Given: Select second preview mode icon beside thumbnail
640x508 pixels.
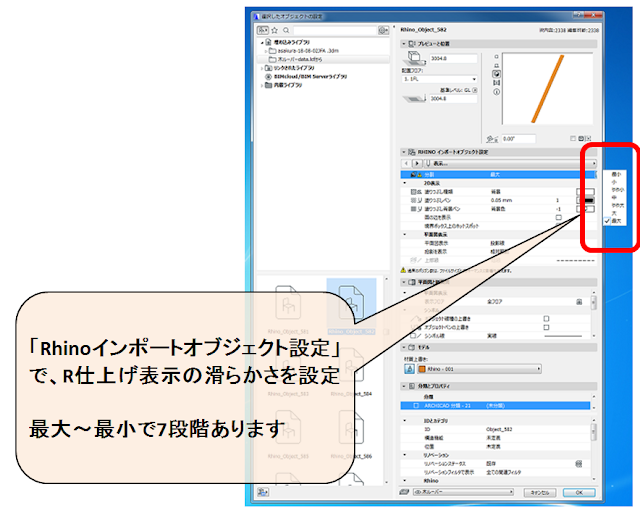Looking at the screenshot, I should pos(496,66).
